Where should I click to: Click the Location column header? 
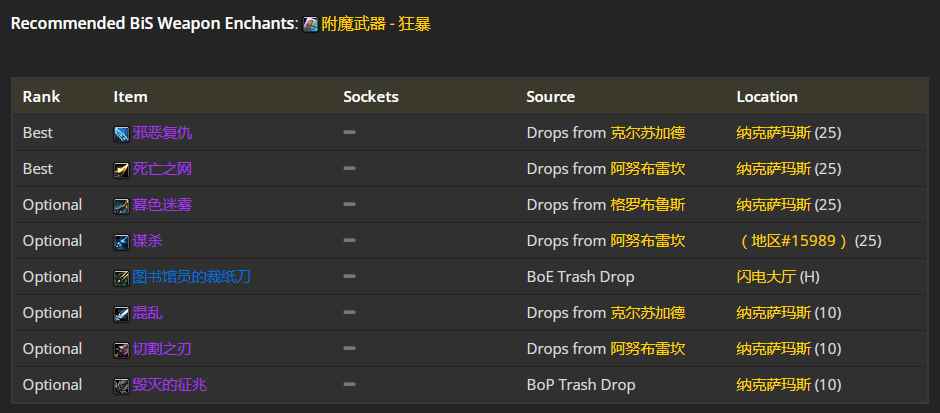pos(767,97)
